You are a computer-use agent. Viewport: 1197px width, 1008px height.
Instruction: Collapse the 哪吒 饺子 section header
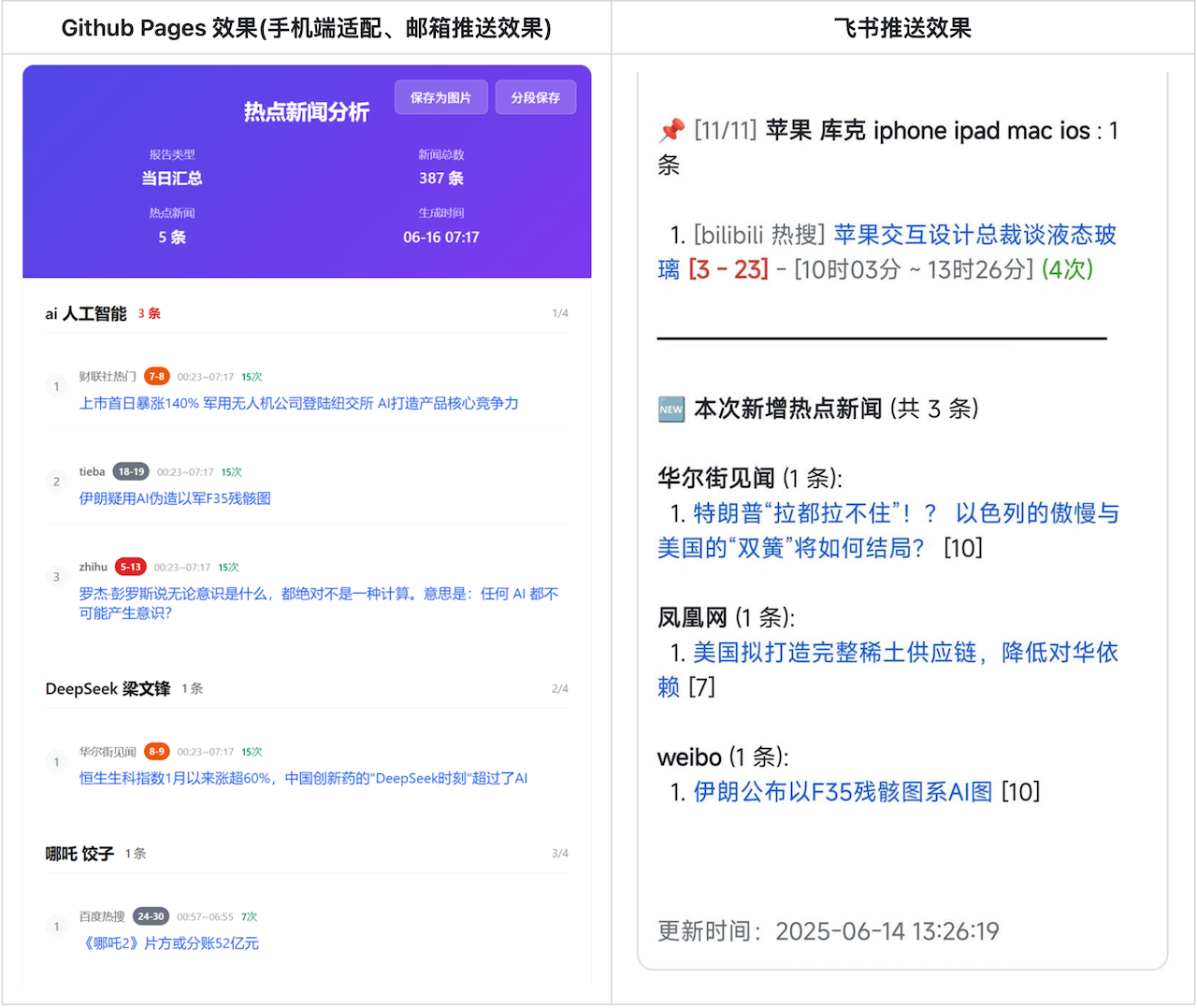[79, 853]
